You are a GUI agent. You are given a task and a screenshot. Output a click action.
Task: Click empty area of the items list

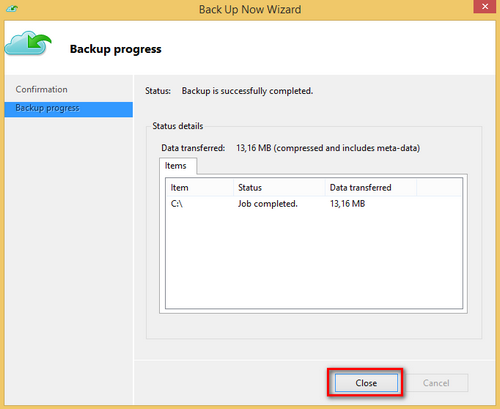coord(314,260)
